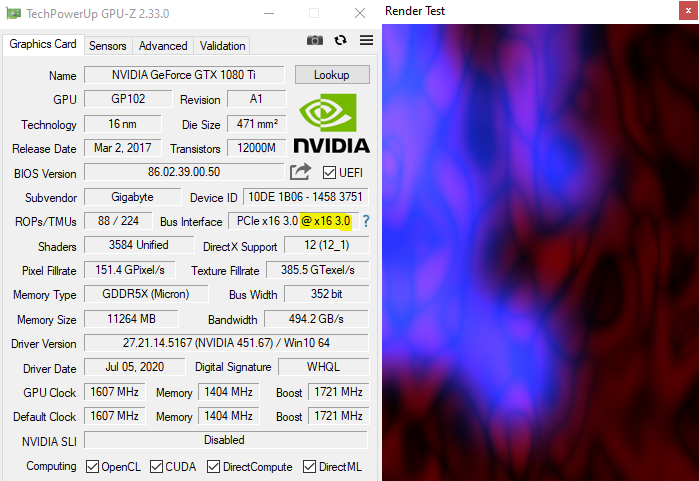This screenshot has width=699, height=481.
Task: Click the Shaders value 3584 Unified
Action: [139, 245]
